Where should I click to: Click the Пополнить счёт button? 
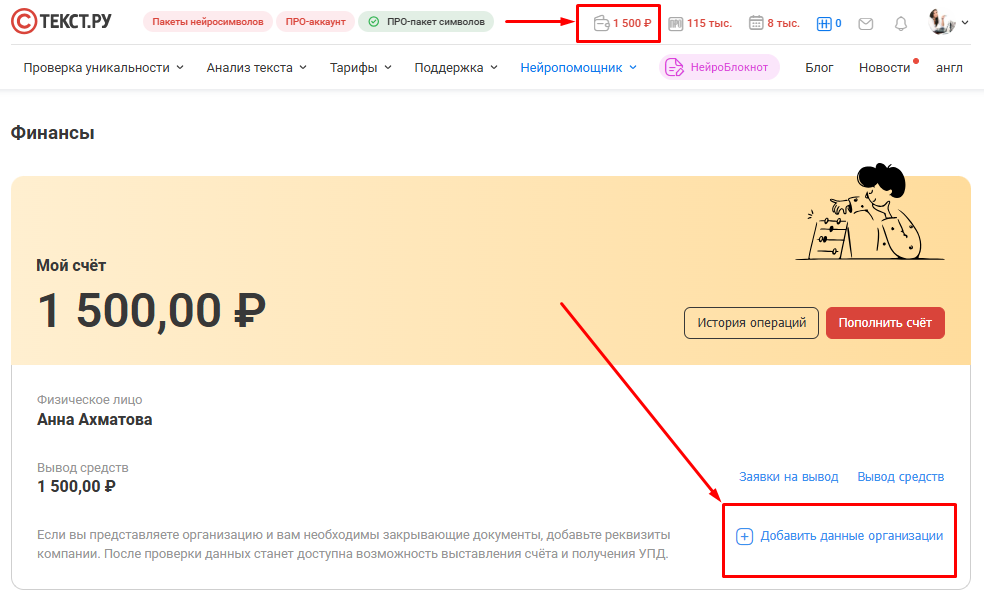[x=885, y=323]
